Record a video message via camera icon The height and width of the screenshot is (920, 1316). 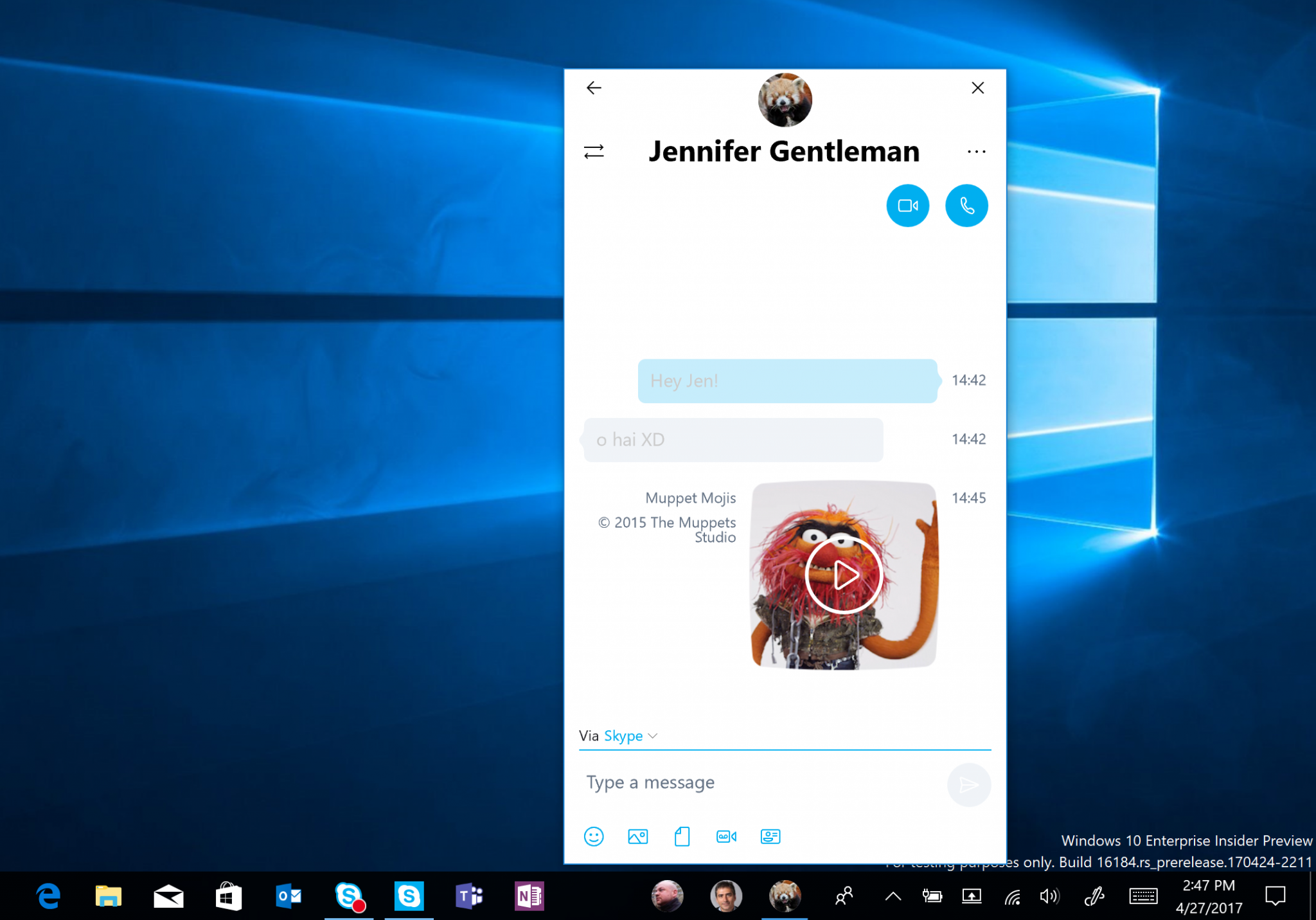725,837
